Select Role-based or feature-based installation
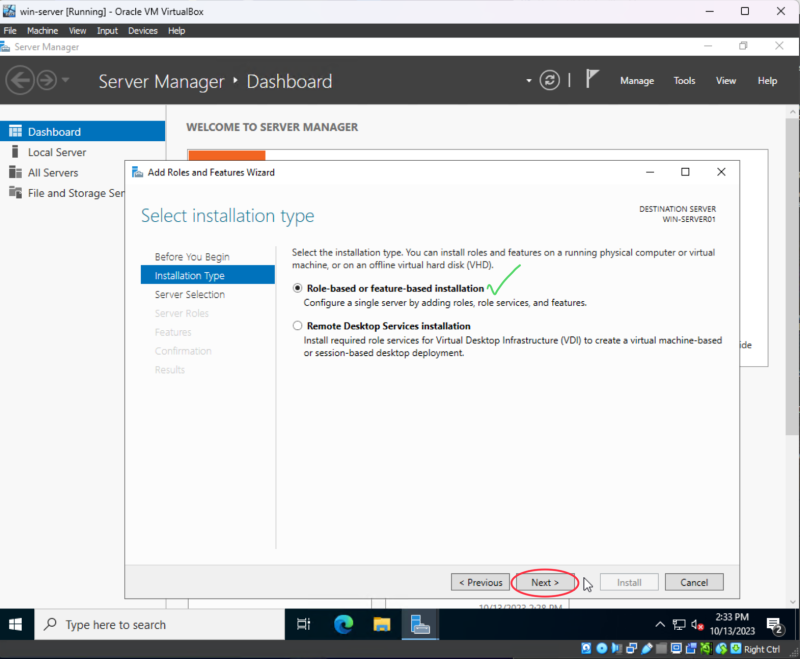 [297, 288]
